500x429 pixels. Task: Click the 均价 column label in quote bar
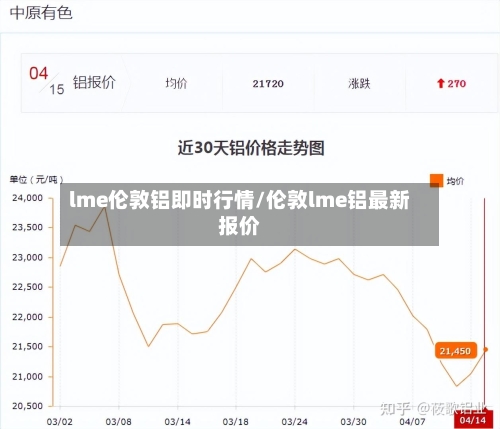point(176,83)
